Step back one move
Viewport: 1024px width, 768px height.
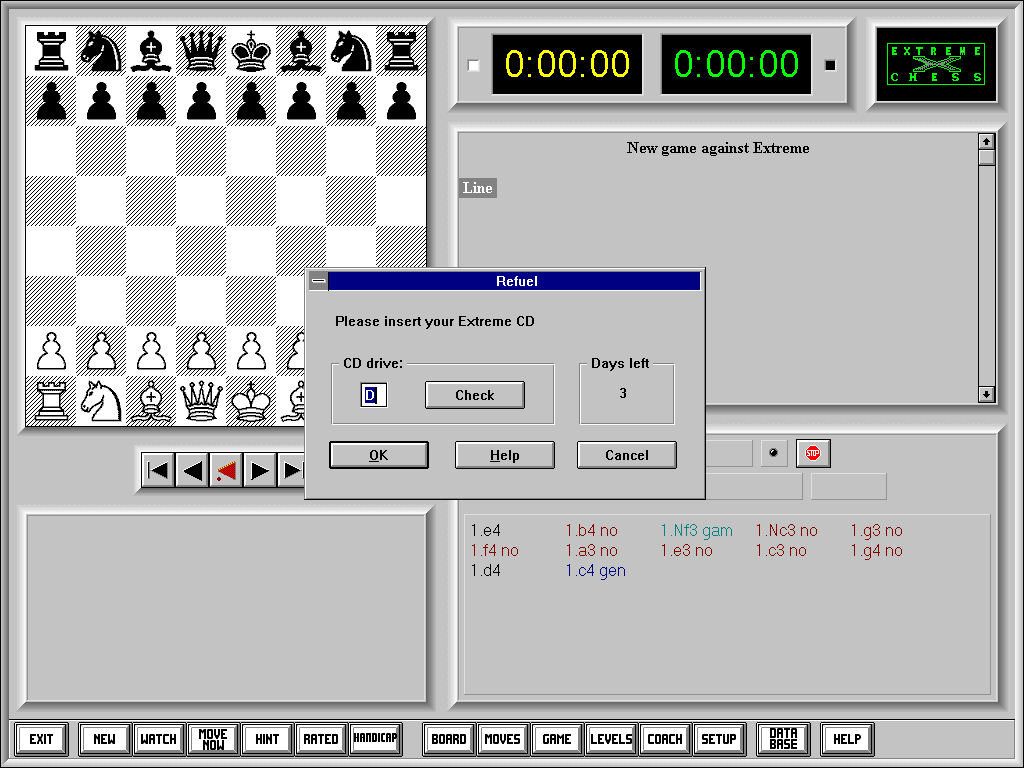[192, 470]
